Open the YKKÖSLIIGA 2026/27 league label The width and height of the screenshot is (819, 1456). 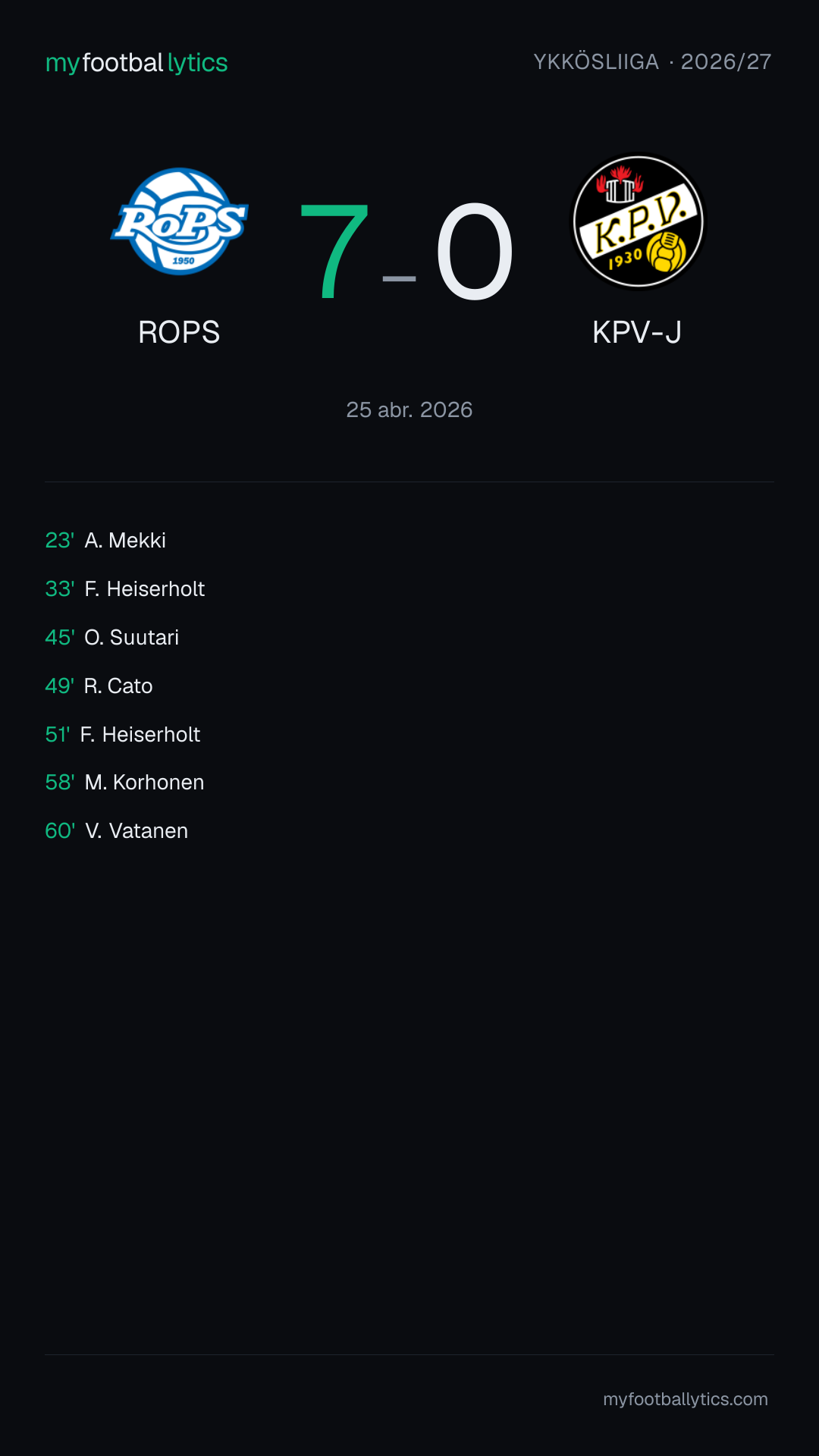pos(652,61)
